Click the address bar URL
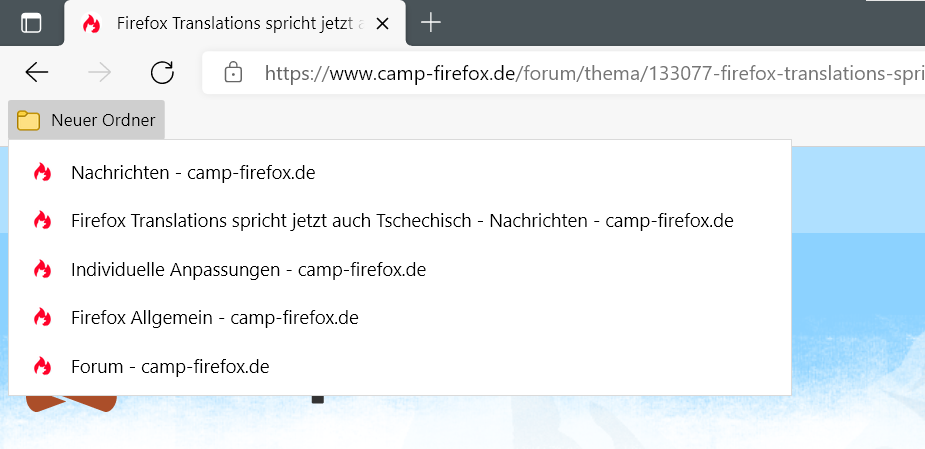The width and height of the screenshot is (925, 449). tap(590, 72)
